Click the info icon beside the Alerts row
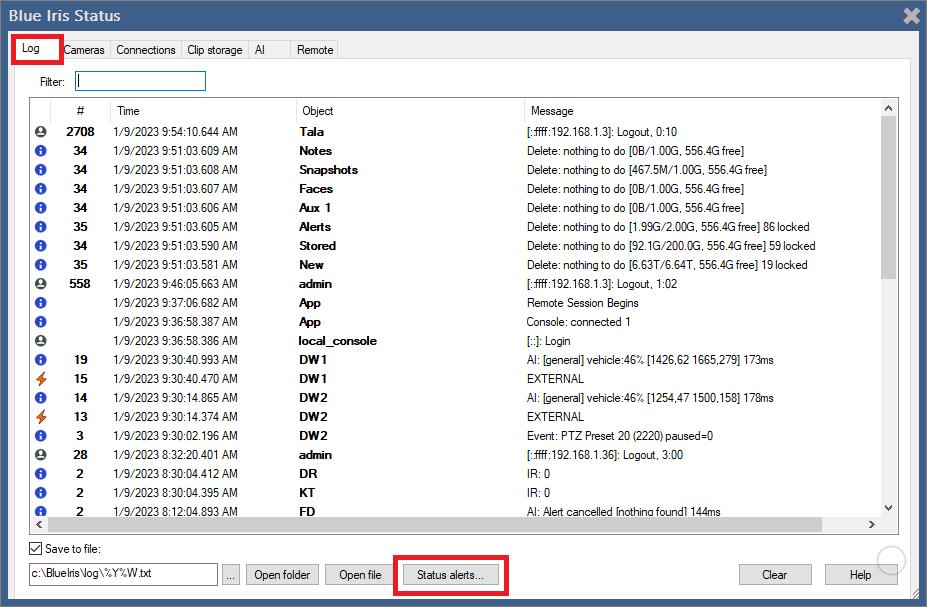Image resolution: width=927 pixels, height=607 pixels. tap(40, 227)
